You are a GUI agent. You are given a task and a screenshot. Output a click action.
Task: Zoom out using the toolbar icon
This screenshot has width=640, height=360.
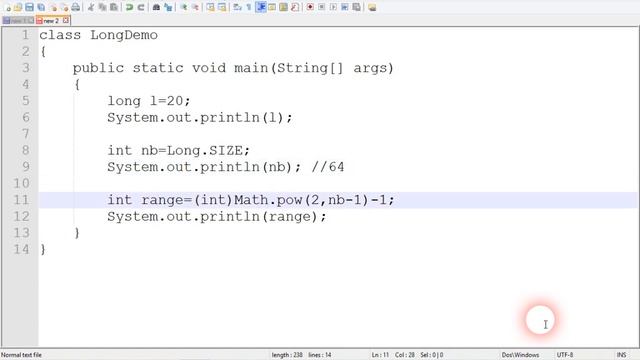(195, 7)
